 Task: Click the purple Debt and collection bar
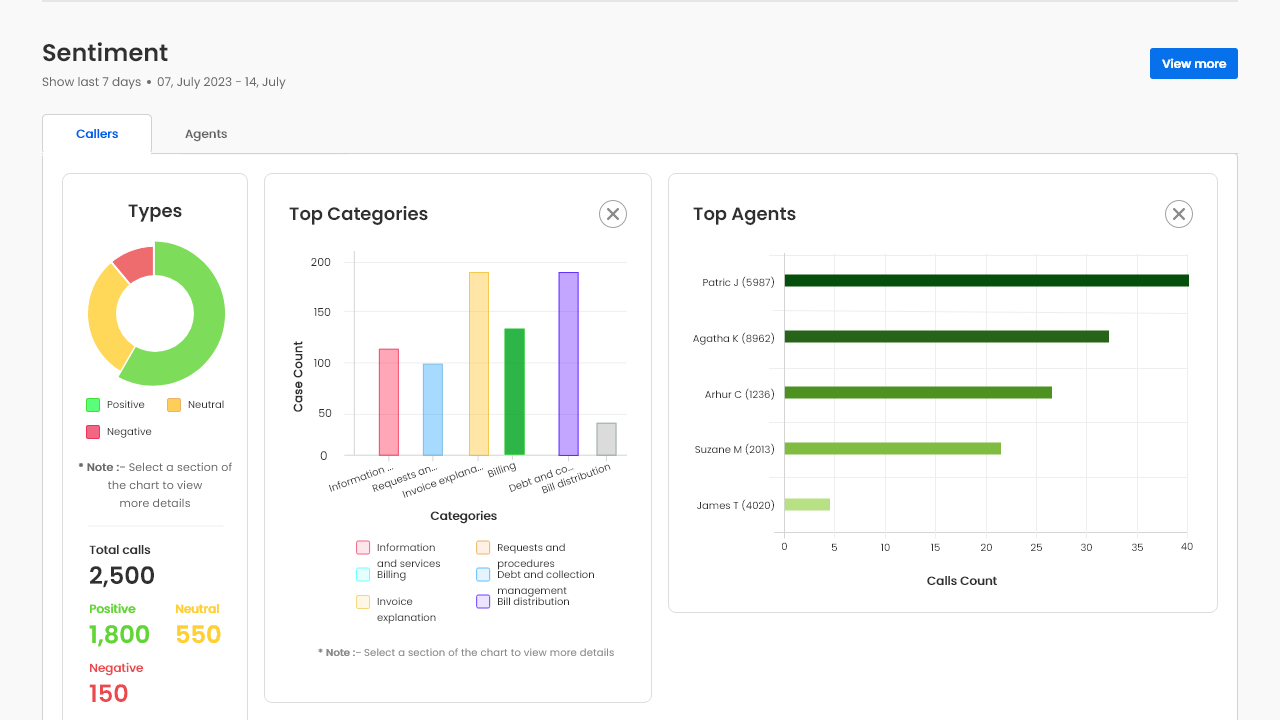568,364
